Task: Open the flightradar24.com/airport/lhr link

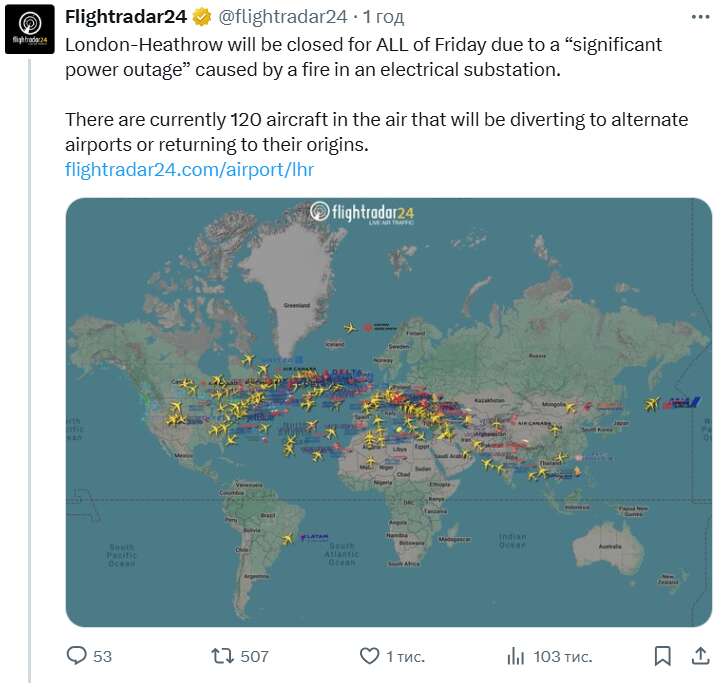Action: tap(189, 169)
